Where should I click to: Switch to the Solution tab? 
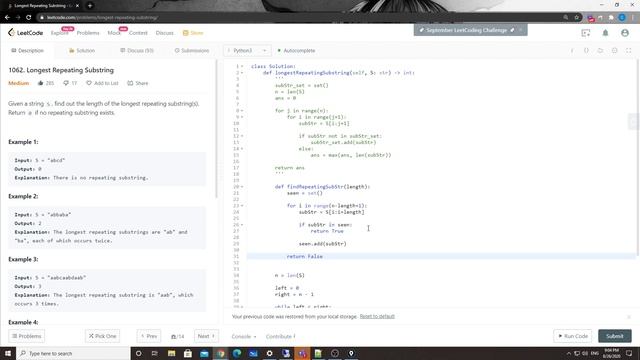pos(82,51)
